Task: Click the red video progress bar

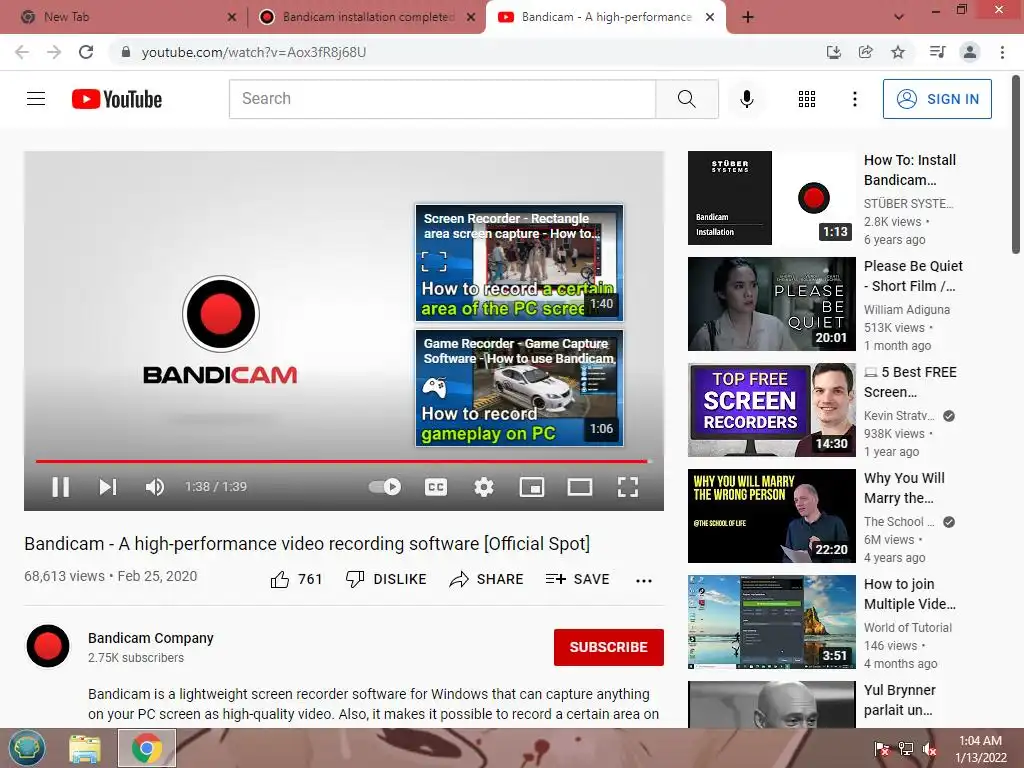Action: point(342,461)
